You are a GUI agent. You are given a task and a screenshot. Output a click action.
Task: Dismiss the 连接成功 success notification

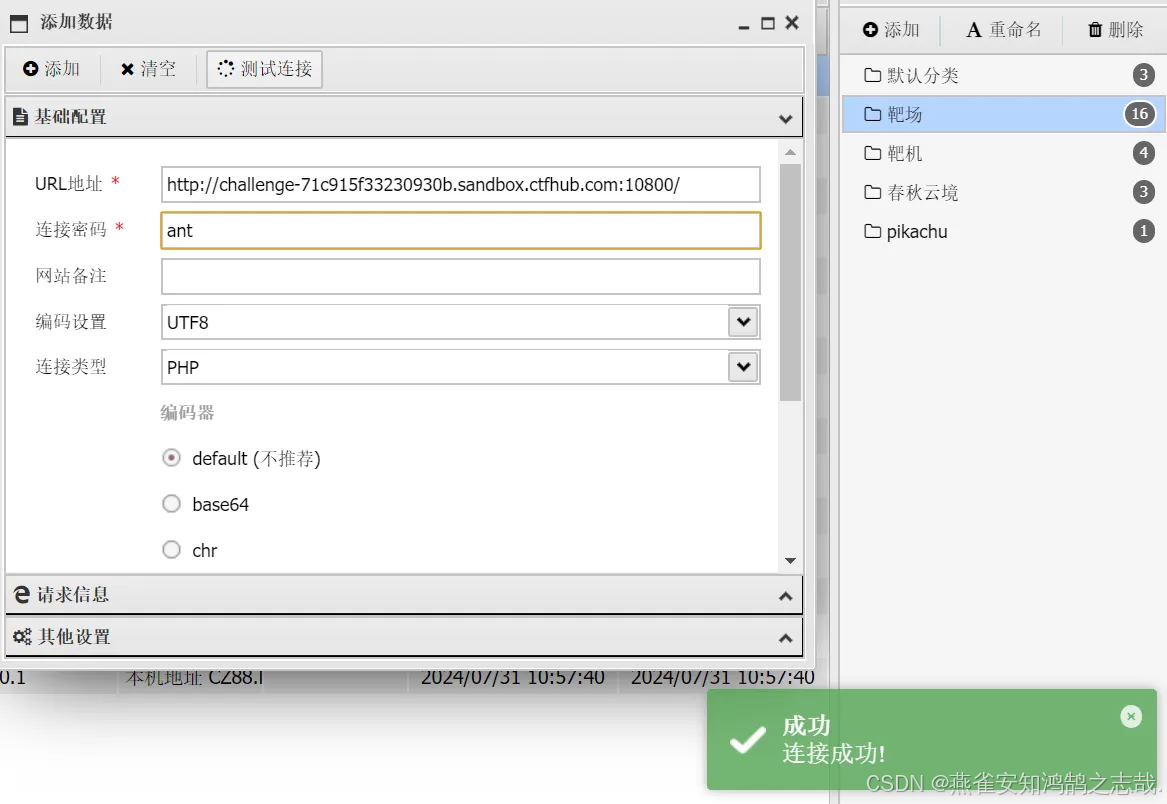(x=1131, y=716)
